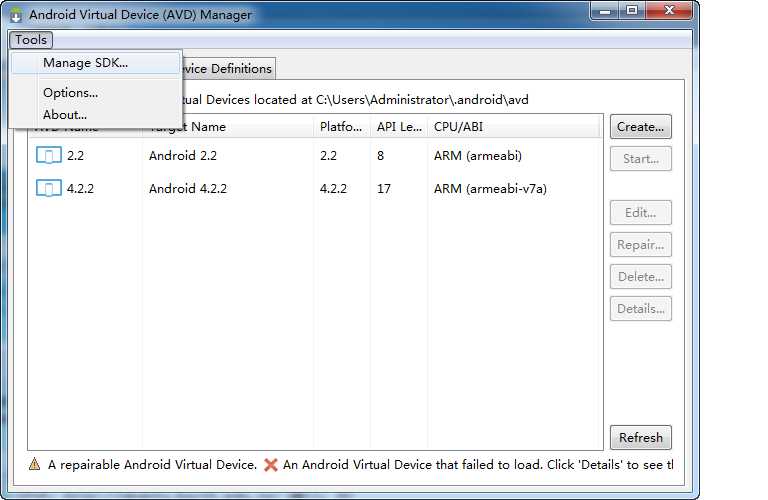The width and height of the screenshot is (768, 500).
Task: Minimize the AVD Manager window
Action: (x=605, y=10)
